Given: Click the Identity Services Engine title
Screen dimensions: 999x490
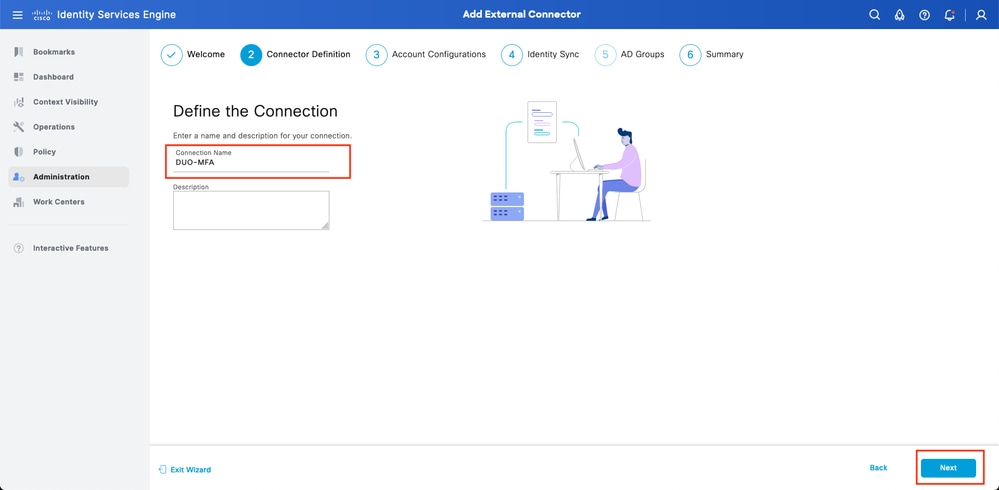Looking at the screenshot, I should 117,15.
